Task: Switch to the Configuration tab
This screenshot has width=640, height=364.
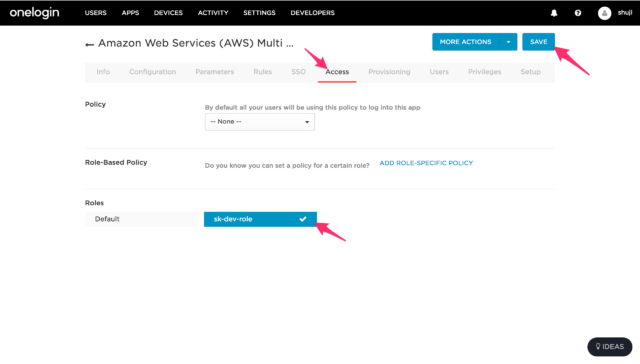Action: 153,72
